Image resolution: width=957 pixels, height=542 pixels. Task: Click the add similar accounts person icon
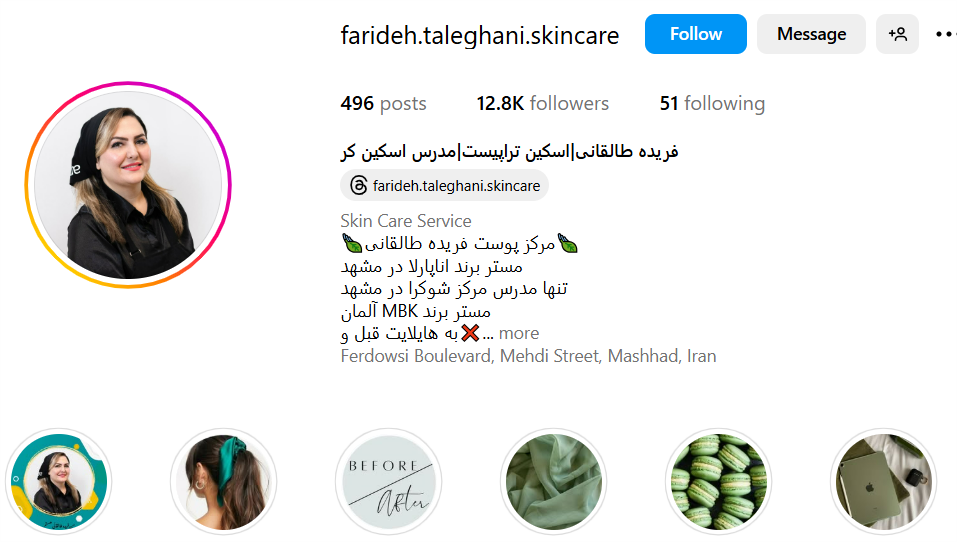(x=897, y=34)
